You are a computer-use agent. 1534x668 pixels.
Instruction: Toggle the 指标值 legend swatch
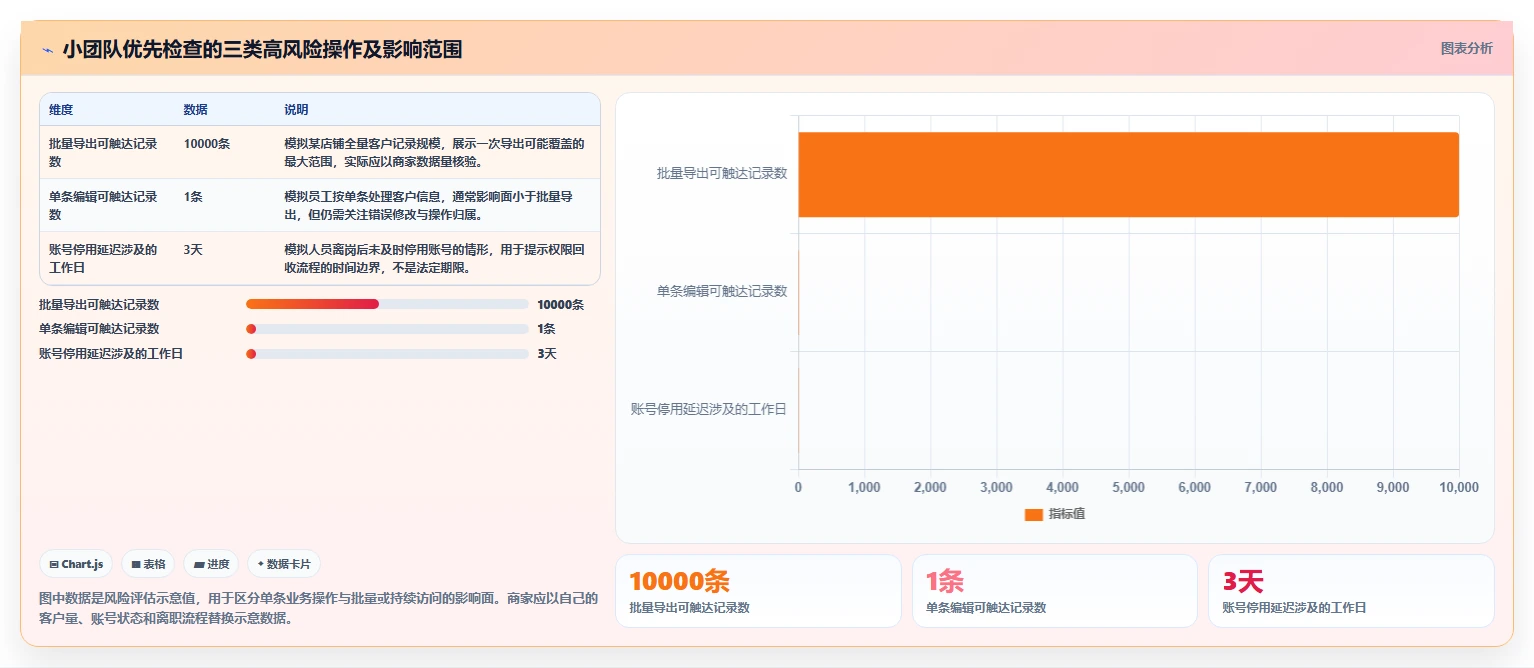(x=1033, y=514)
